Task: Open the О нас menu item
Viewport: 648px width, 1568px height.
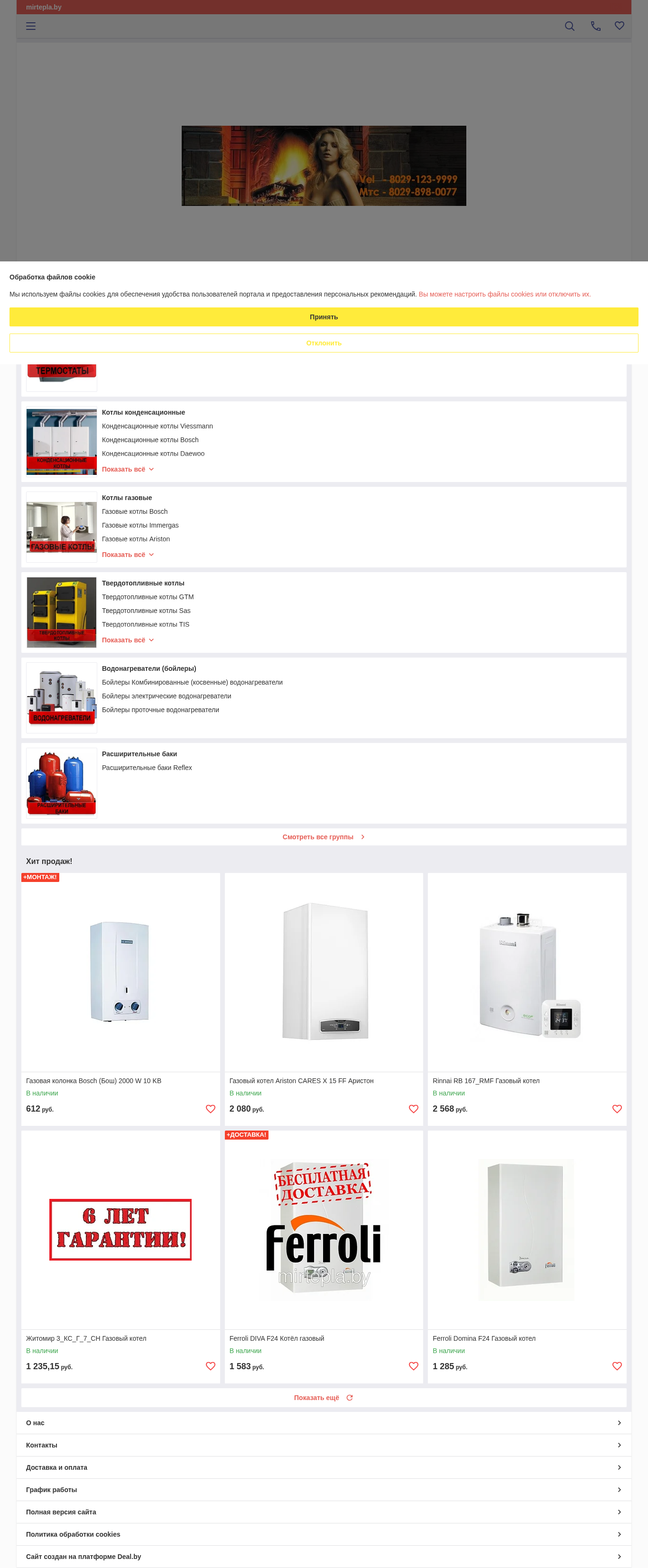Action: (x=324, y=1422)
